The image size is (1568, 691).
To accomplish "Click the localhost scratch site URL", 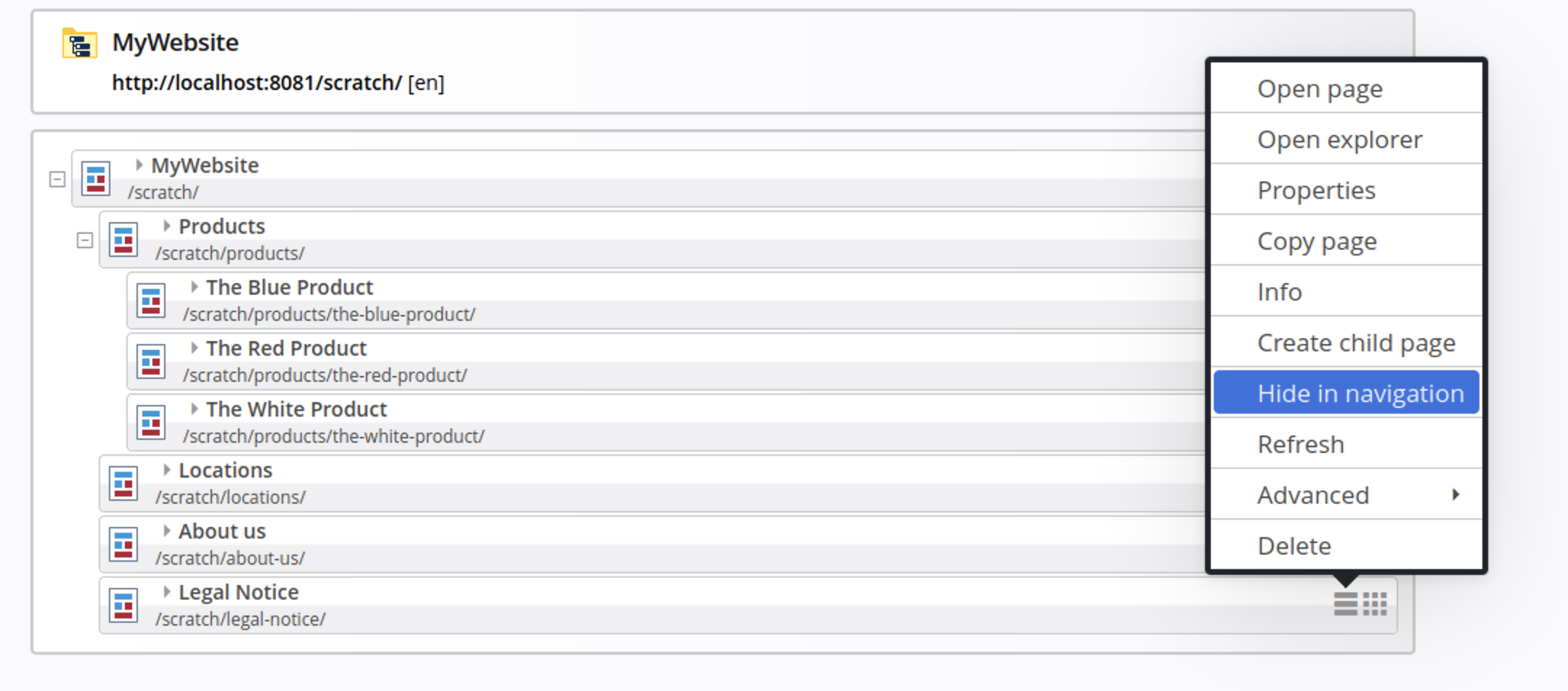I will (x=256, y=83).
